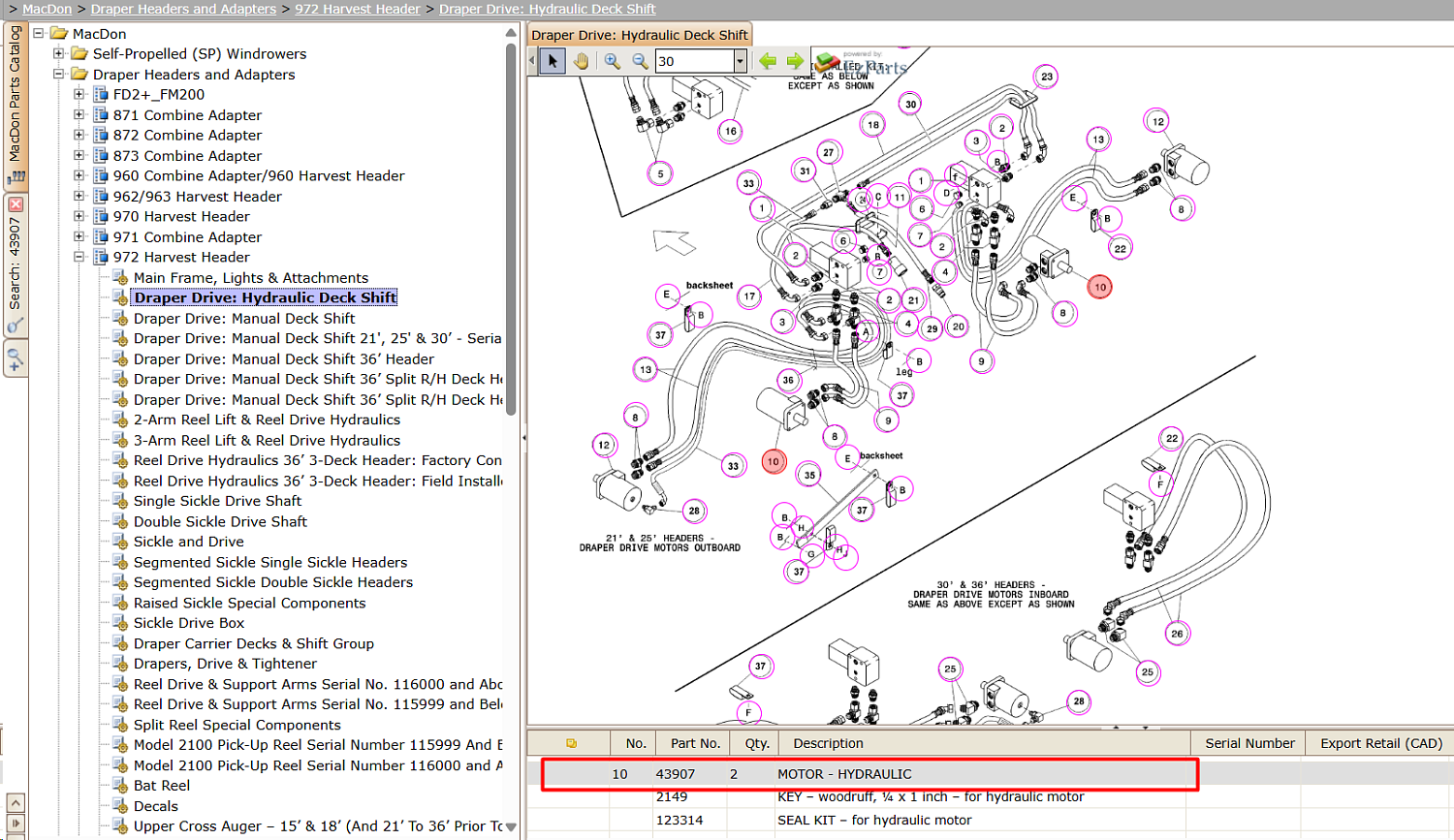This screenshot has height=840, width=1454.
Task: Open 2-Arm Reel Lift & Reel Drive Hydraulics
Action: [x=267, y=420]
